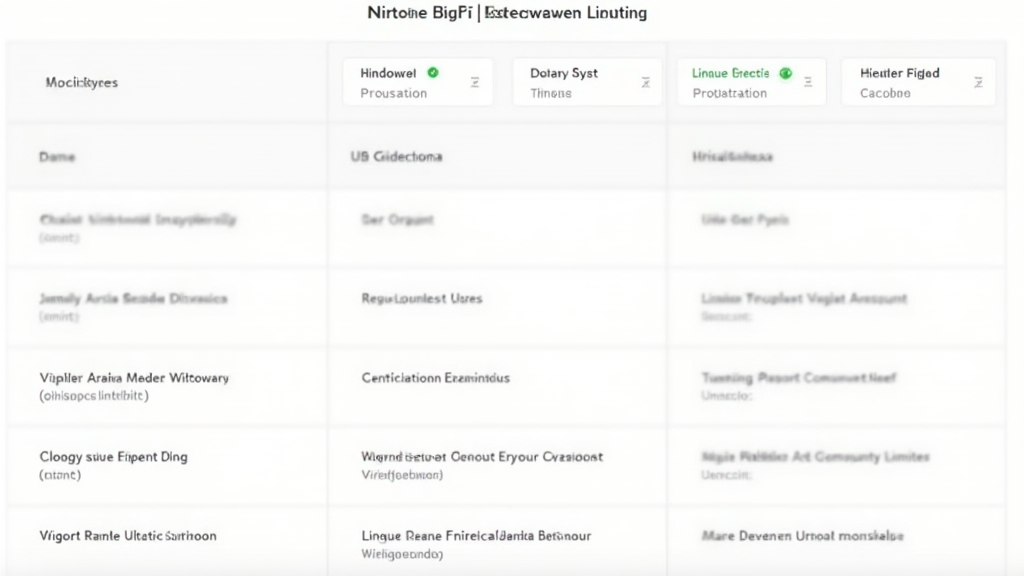
Task: Select the Centiclationn Ezamintdus cell
Action: tap(435, 378)
